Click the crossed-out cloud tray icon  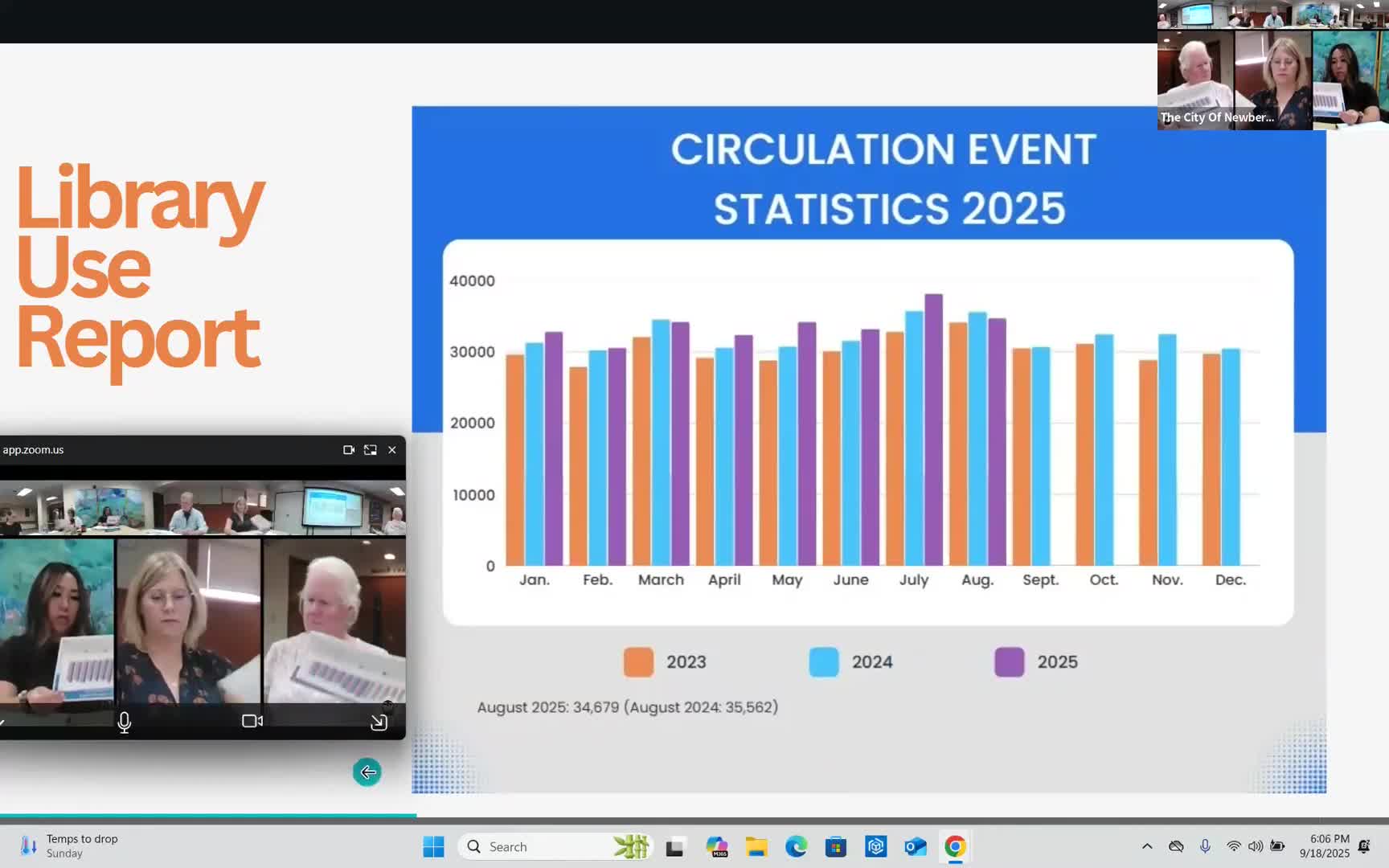pos(1176,846)
